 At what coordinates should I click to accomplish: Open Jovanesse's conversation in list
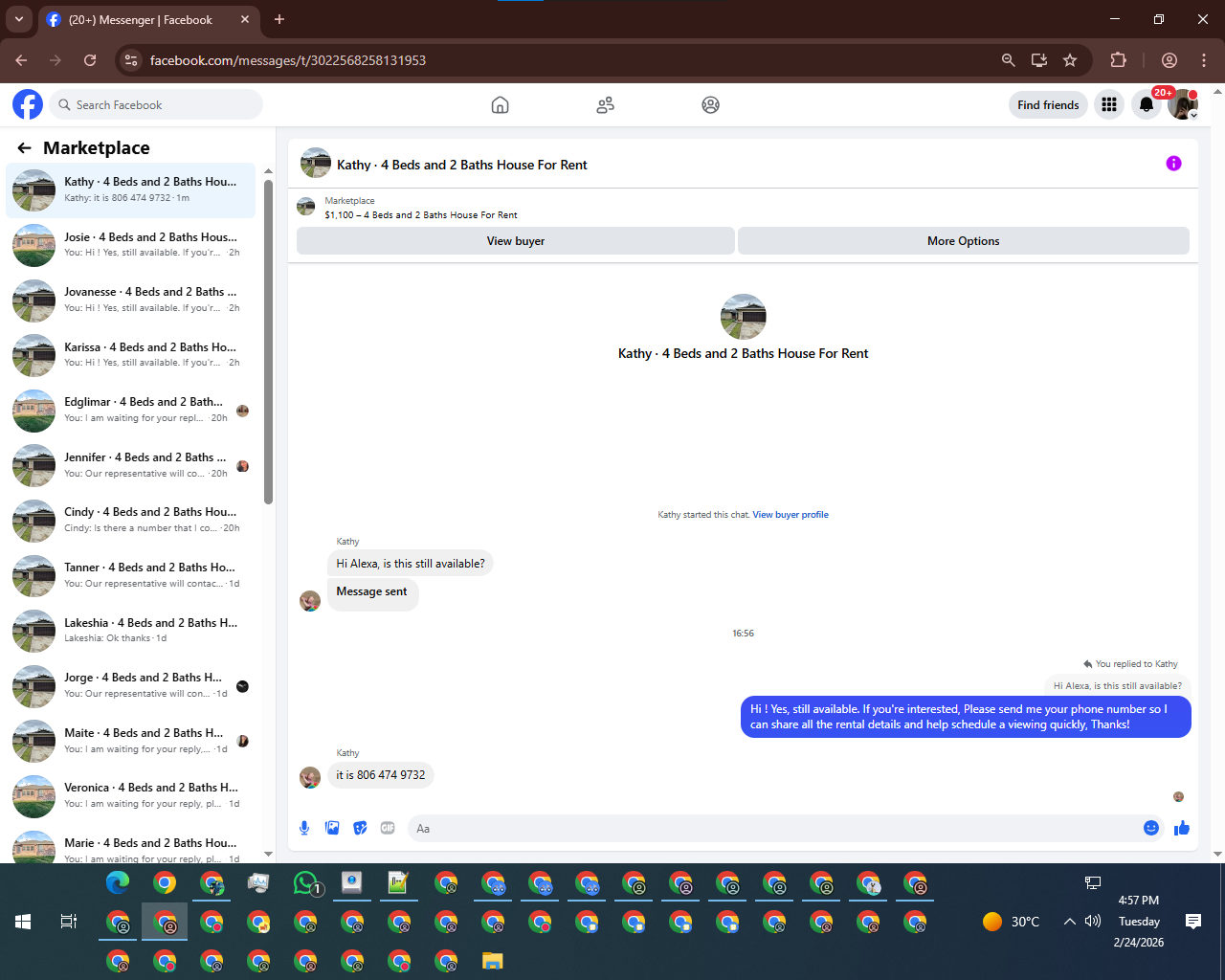[x=131, y=301]
